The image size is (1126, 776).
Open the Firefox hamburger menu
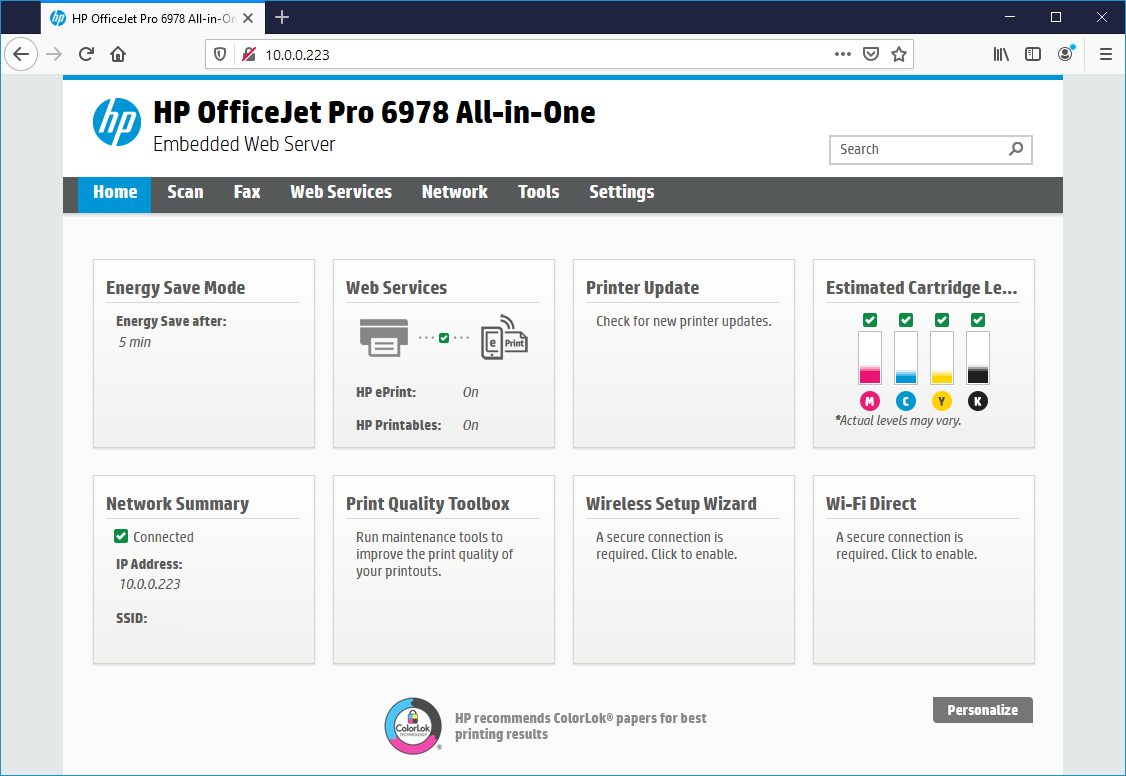[x=1106, y=55]
